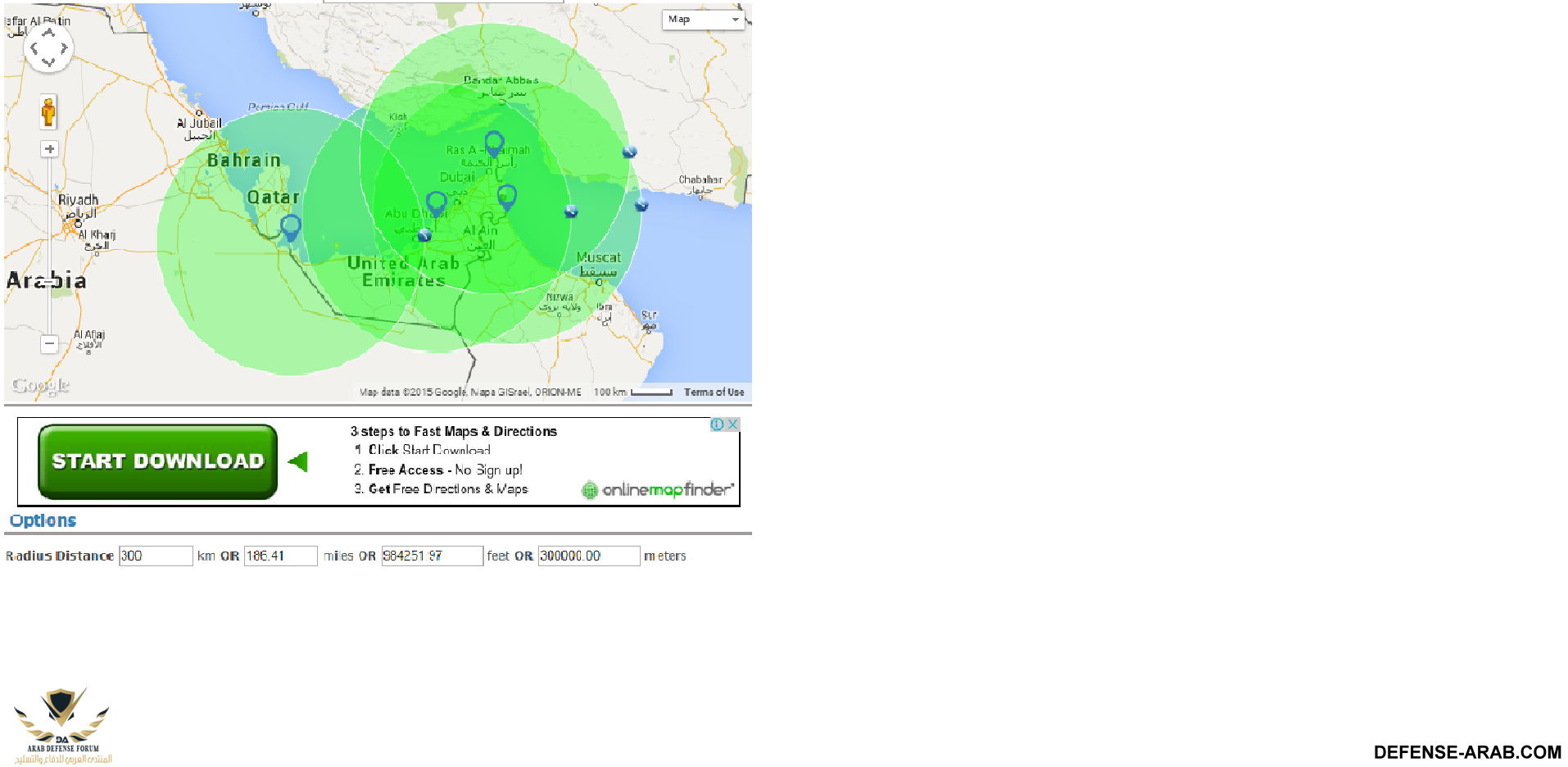
Task: Close the onlinemapfinder advertisement
Action: pyautogui.click(x=733, y=424)
